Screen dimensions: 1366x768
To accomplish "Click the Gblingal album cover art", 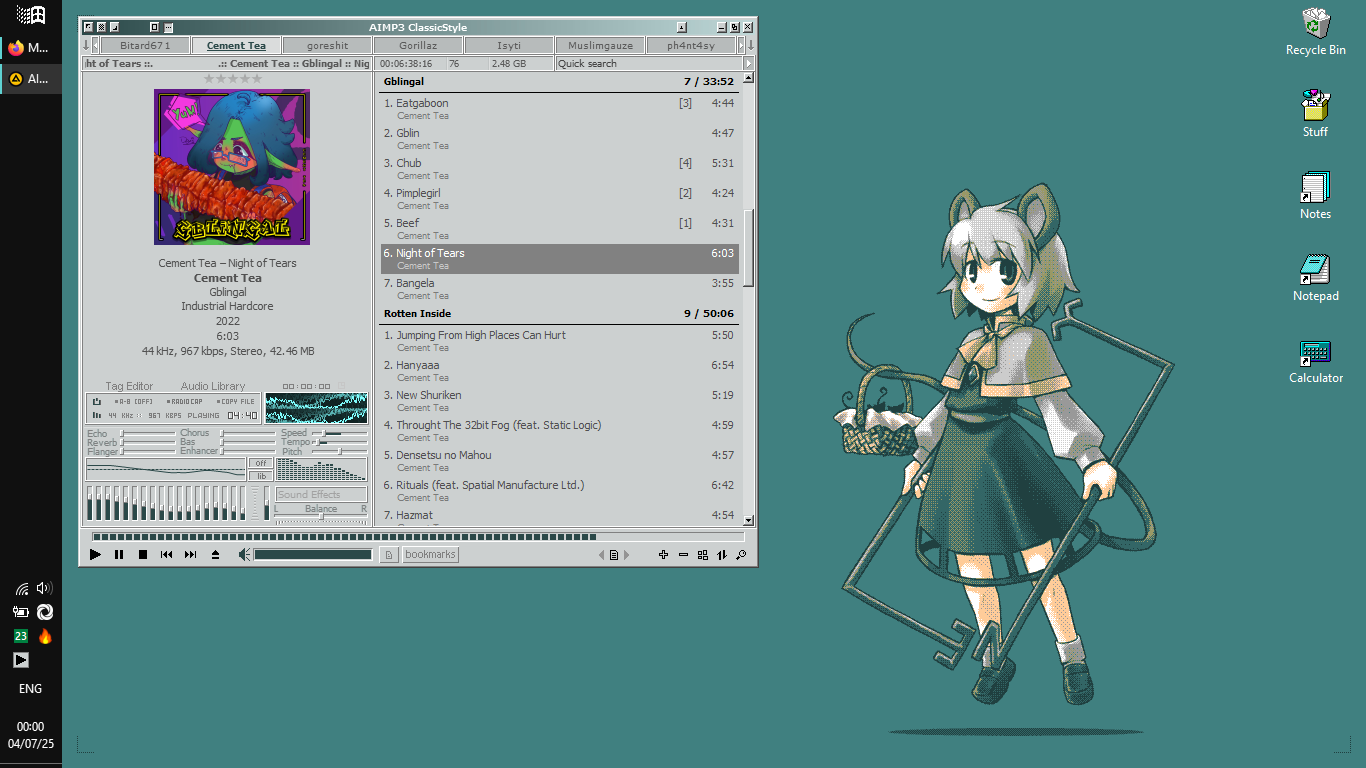I will click(x=232, y=167).
